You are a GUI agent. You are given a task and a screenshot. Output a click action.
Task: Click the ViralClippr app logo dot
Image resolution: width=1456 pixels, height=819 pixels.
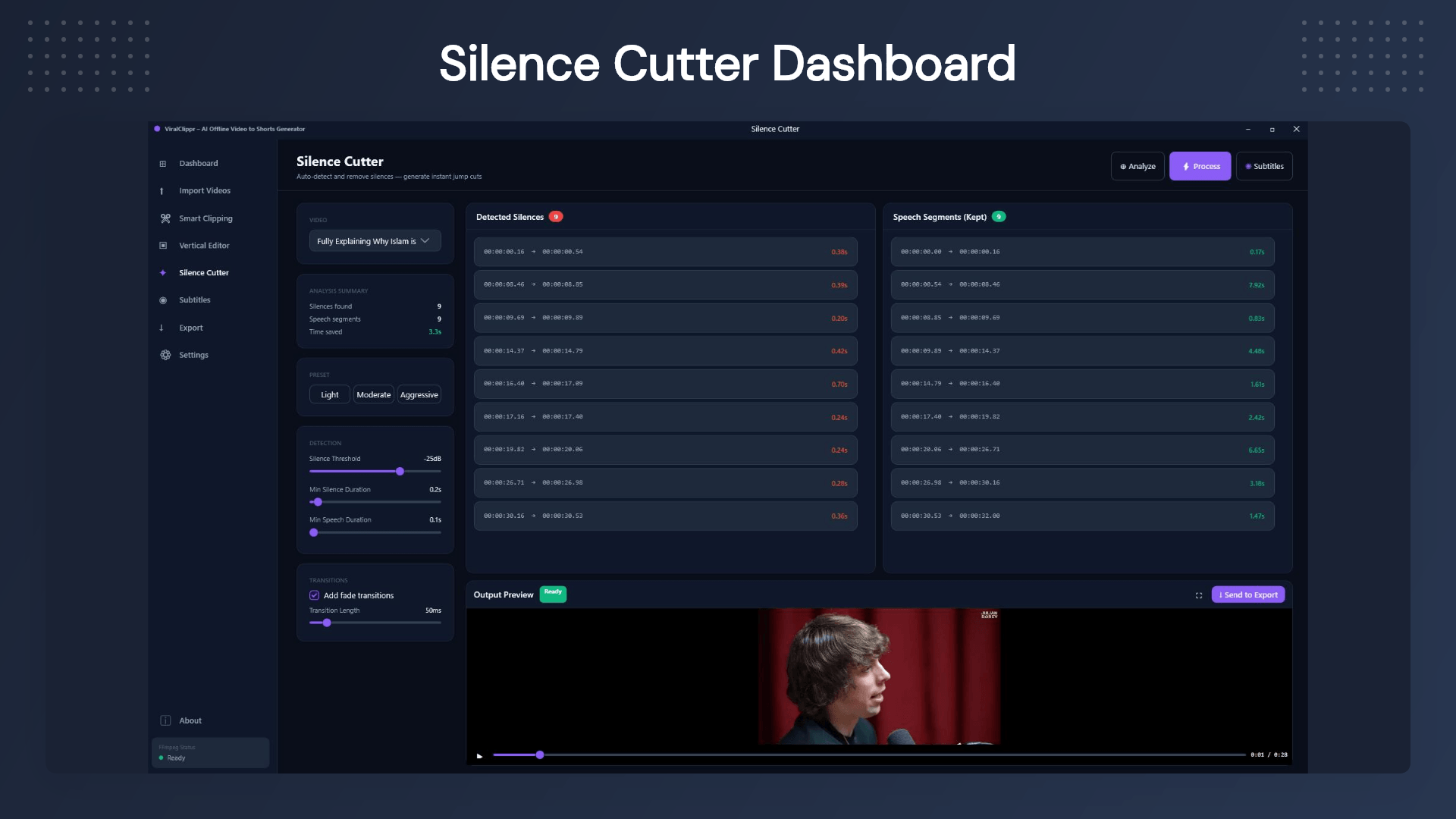click(157, 129)
